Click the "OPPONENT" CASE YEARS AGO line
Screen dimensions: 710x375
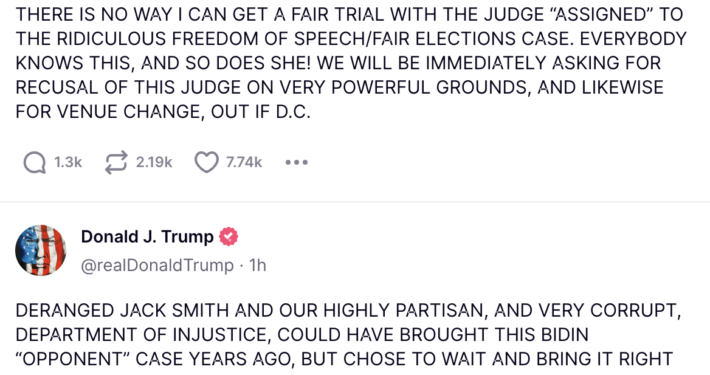pos(344,359)
